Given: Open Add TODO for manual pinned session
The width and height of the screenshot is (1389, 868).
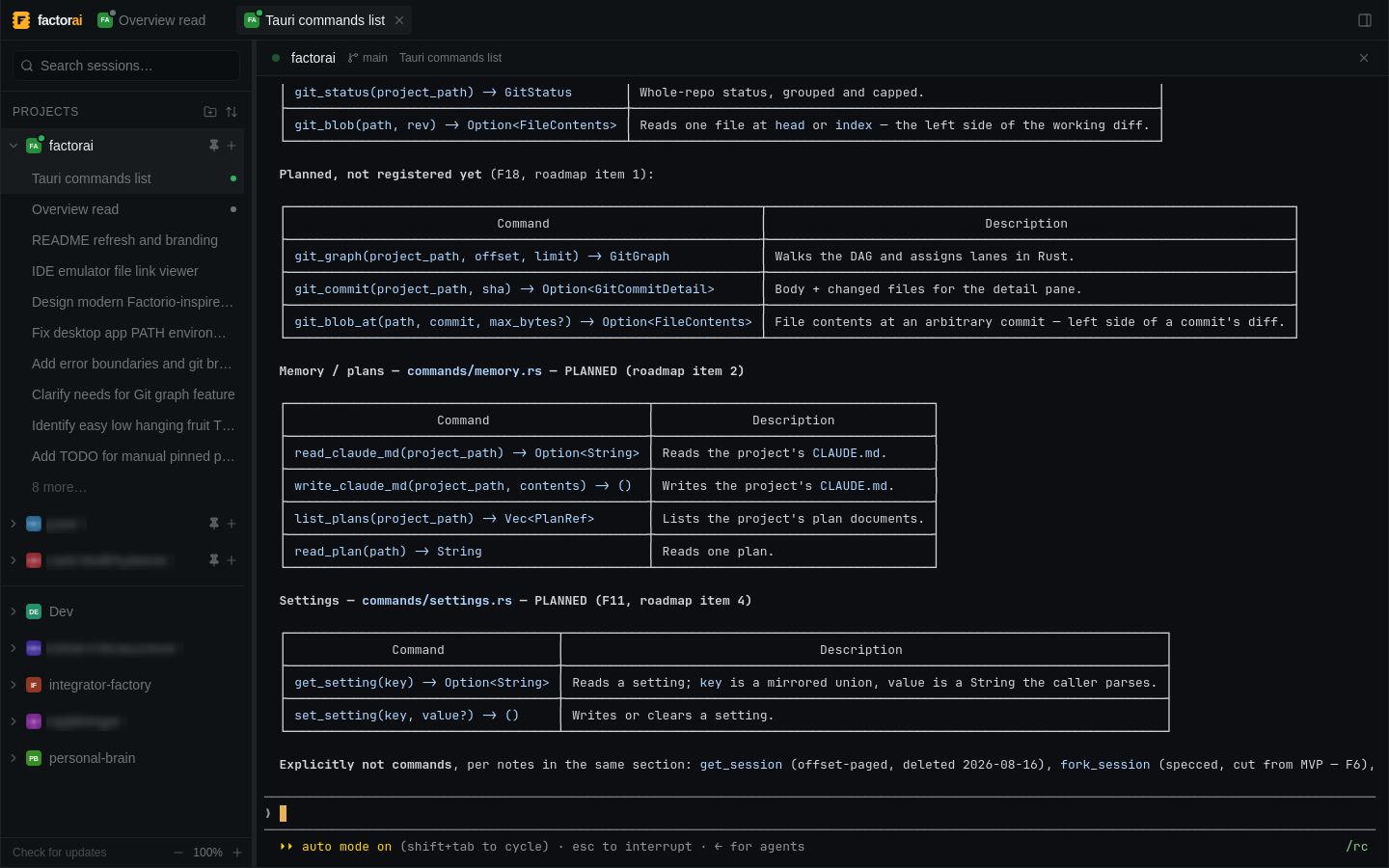Looking at the screenshot, I should click(123, 456).
